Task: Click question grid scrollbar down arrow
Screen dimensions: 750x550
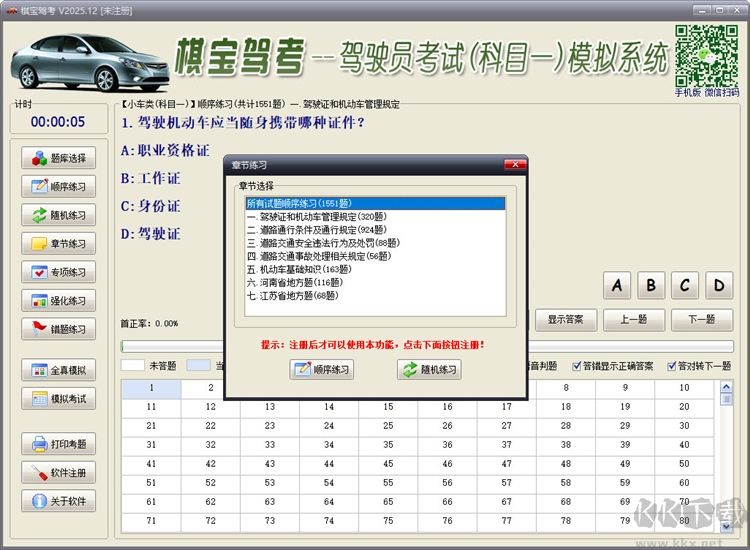Action: point(726,527)
